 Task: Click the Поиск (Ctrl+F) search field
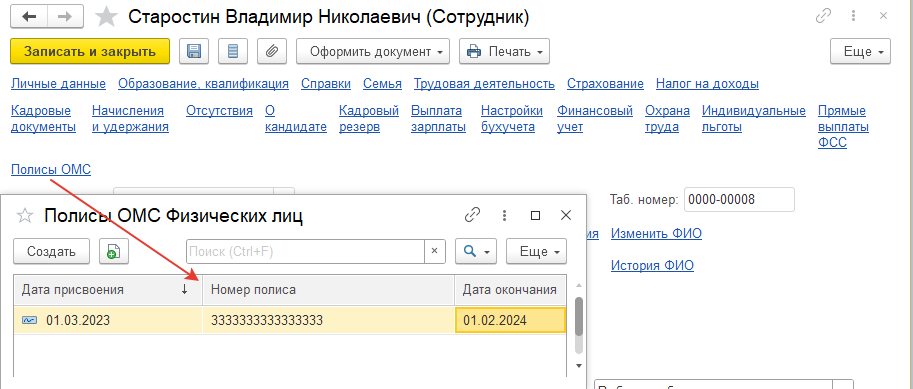point(305,252)
